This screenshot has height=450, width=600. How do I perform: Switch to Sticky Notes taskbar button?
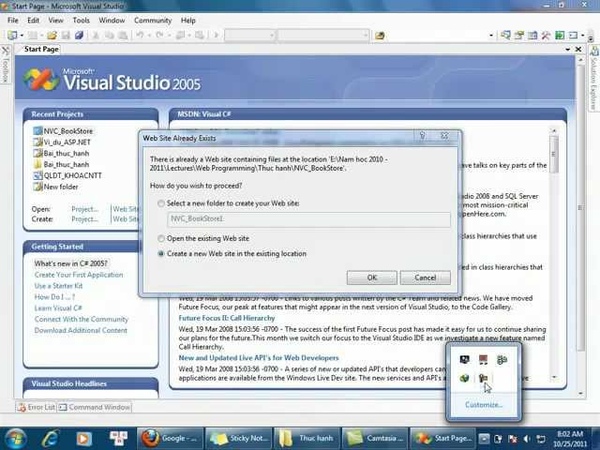pyautogui.click(x=238, y=439)
